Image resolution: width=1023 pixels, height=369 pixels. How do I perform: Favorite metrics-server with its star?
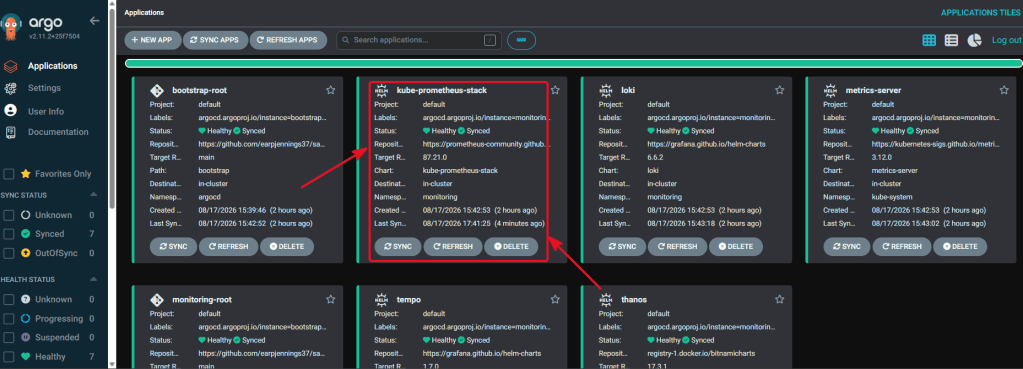tap(1004, 90)
